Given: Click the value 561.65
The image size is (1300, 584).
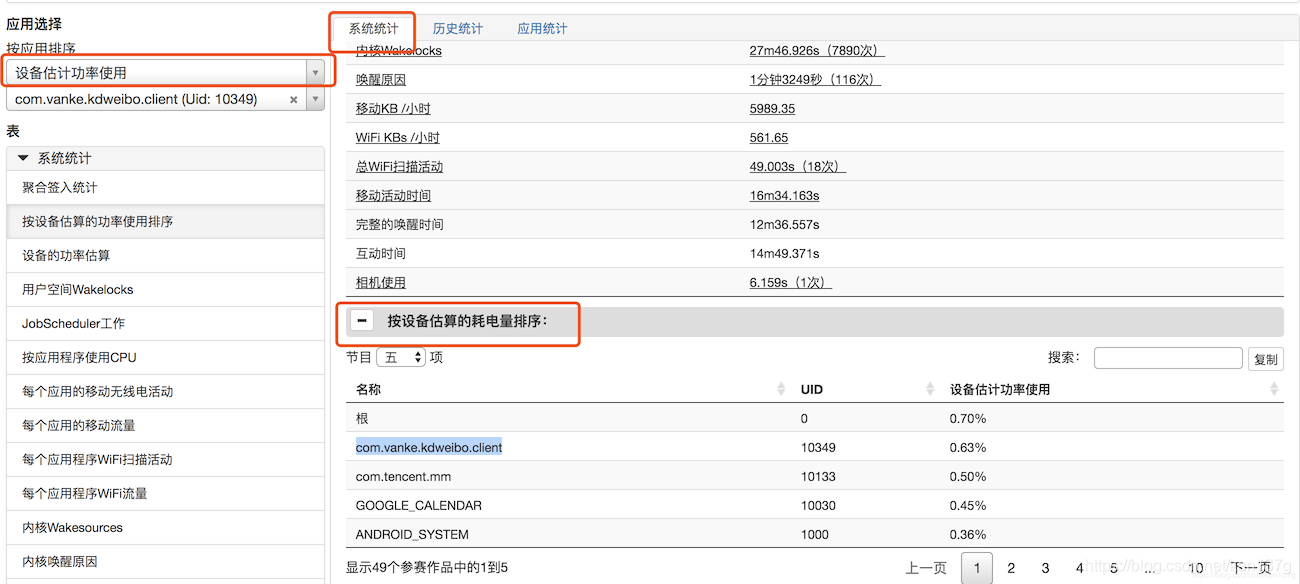Looking at the screenshot, I should coord(769,138).
